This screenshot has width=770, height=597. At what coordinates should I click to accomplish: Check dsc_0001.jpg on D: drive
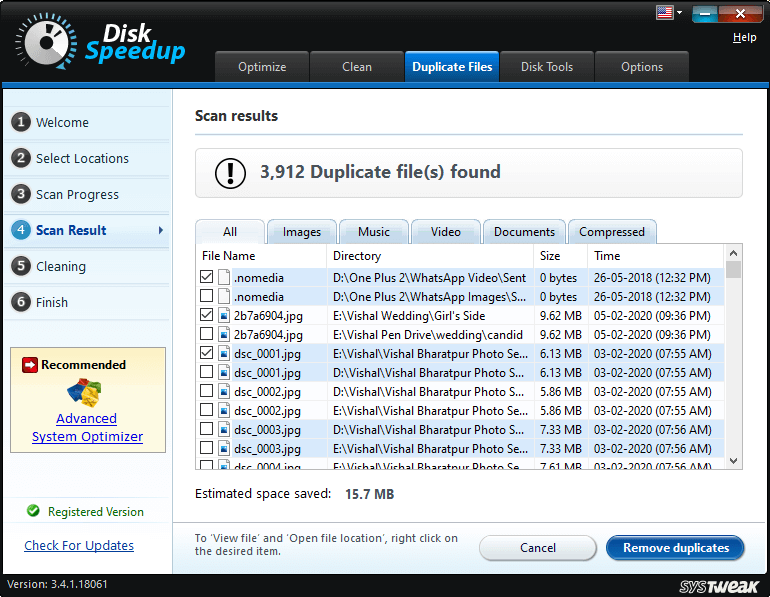[x=206, y=372]
